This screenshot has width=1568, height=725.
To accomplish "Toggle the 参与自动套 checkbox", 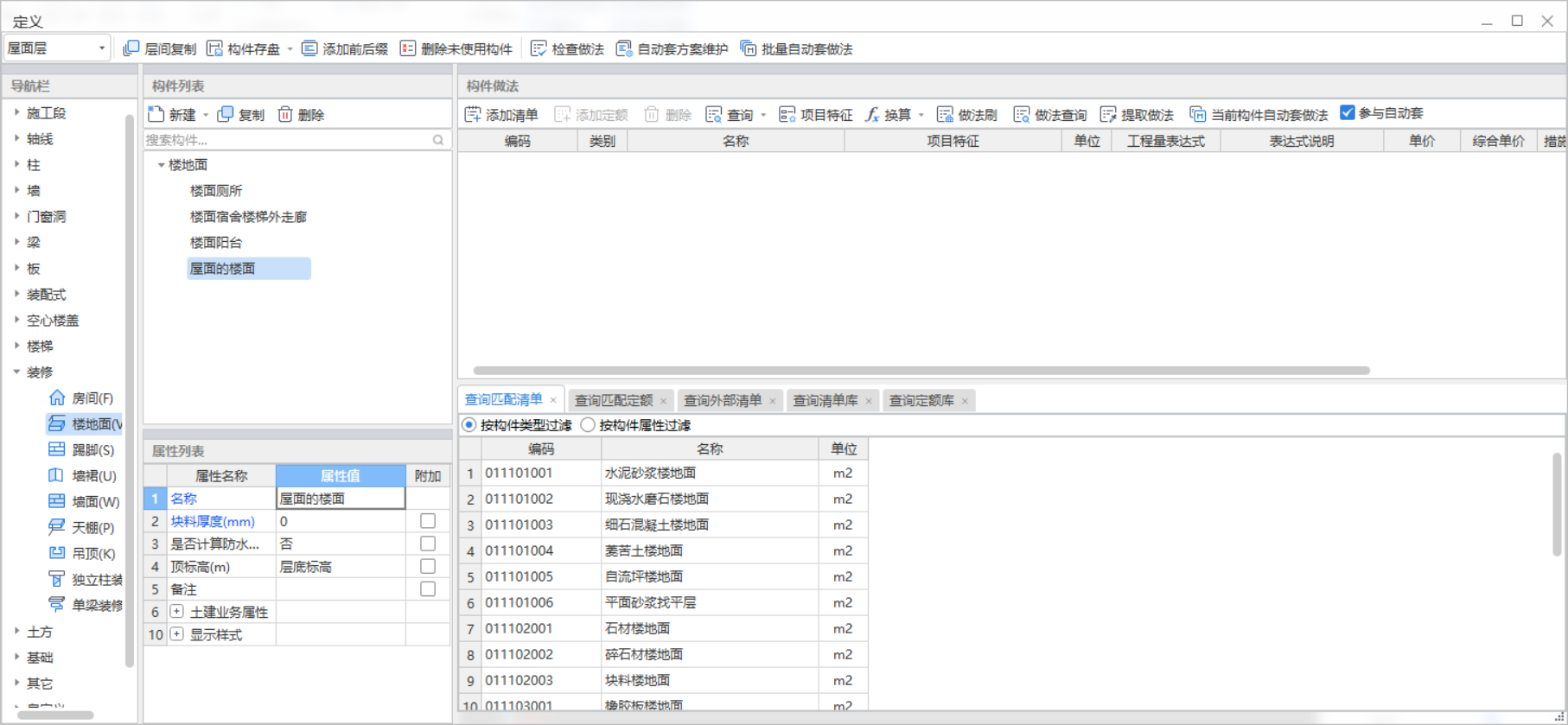I will click(x=1347, y=112).
